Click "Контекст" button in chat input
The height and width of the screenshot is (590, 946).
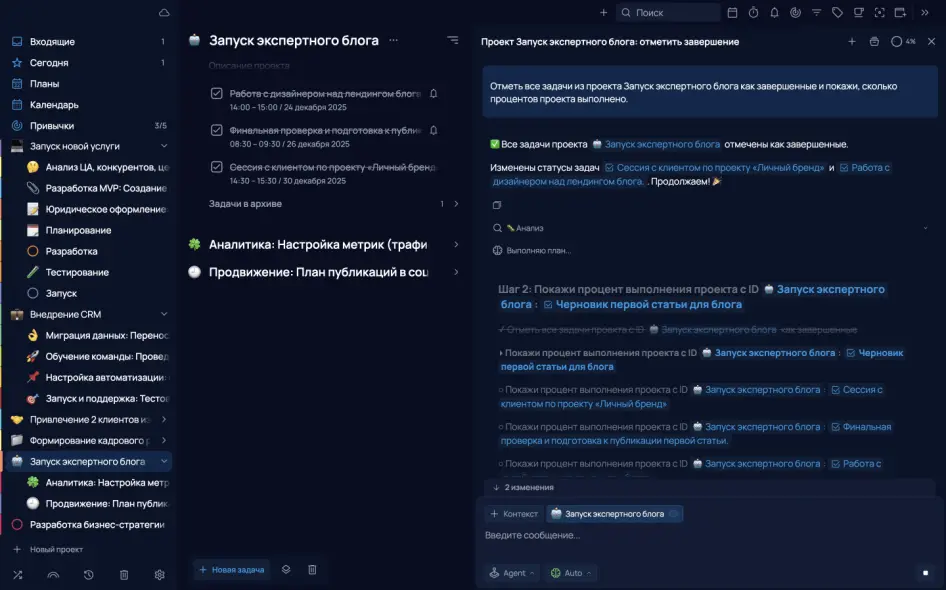tap(513, 513)
